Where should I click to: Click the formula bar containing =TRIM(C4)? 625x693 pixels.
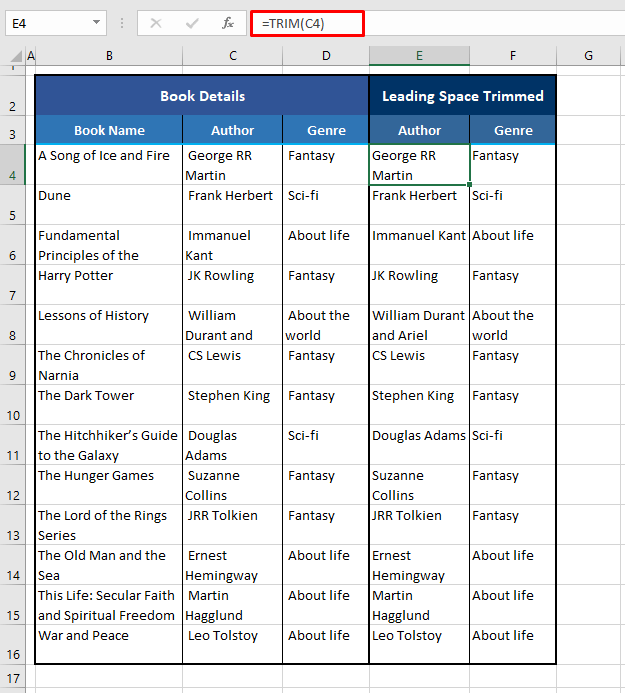[450, 22]
